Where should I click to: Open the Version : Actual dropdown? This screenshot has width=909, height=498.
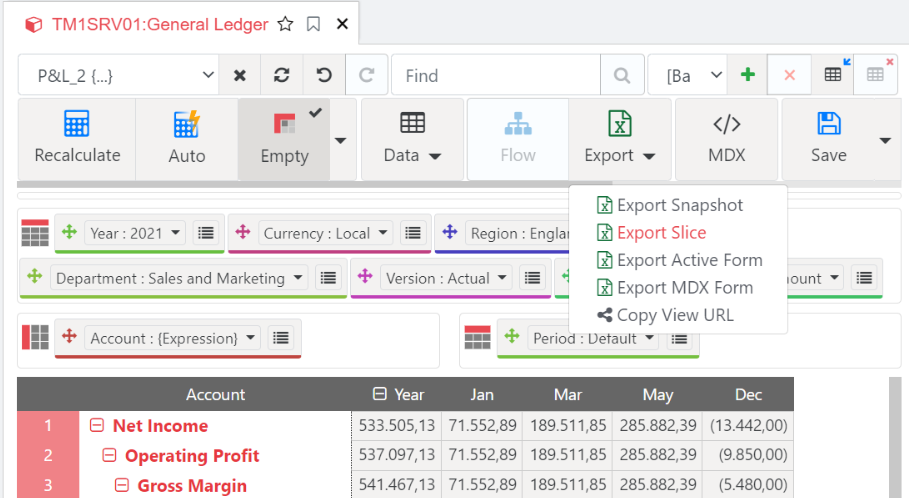click(446, 278)
